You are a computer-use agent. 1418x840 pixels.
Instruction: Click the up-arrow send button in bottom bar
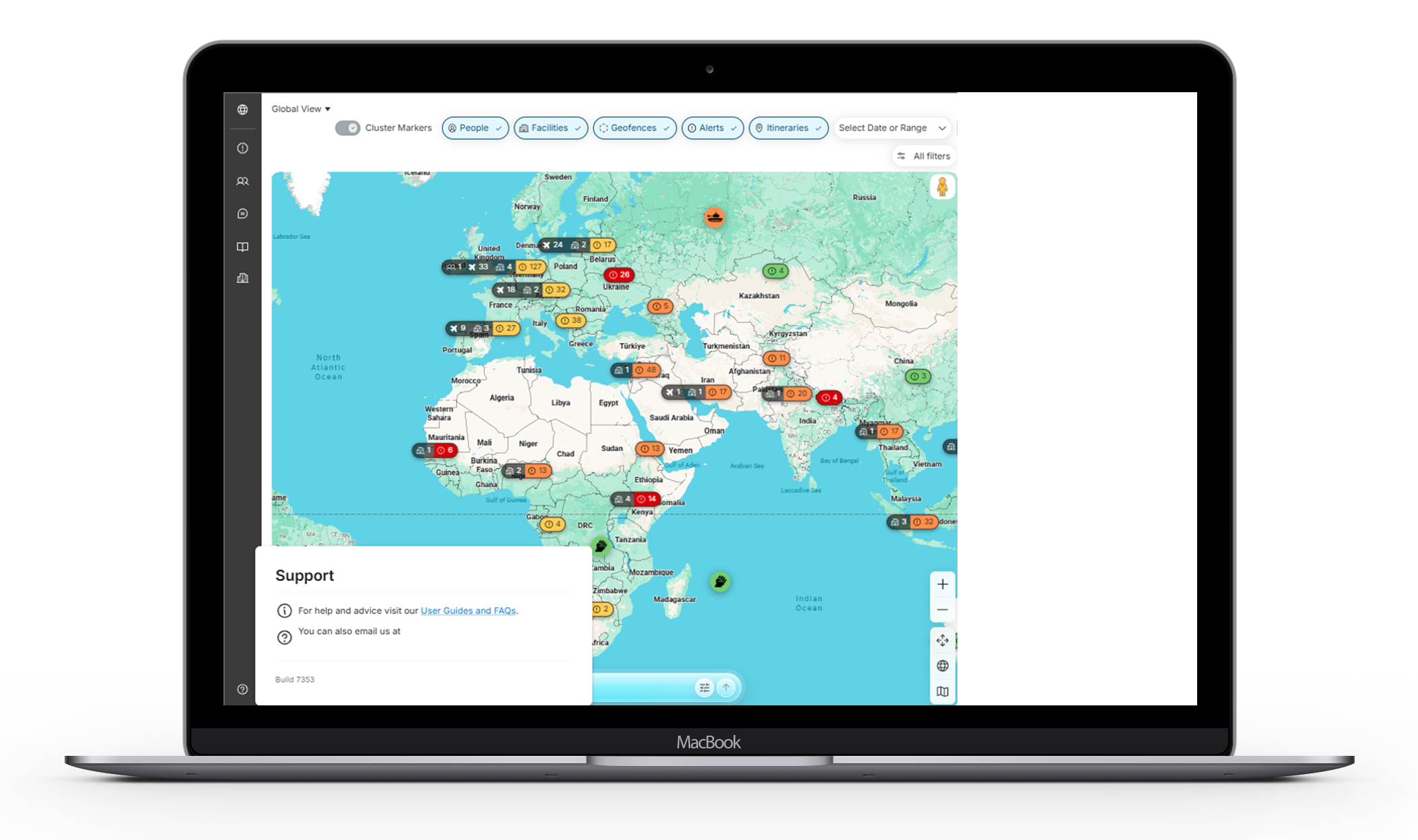coord(727,688)
